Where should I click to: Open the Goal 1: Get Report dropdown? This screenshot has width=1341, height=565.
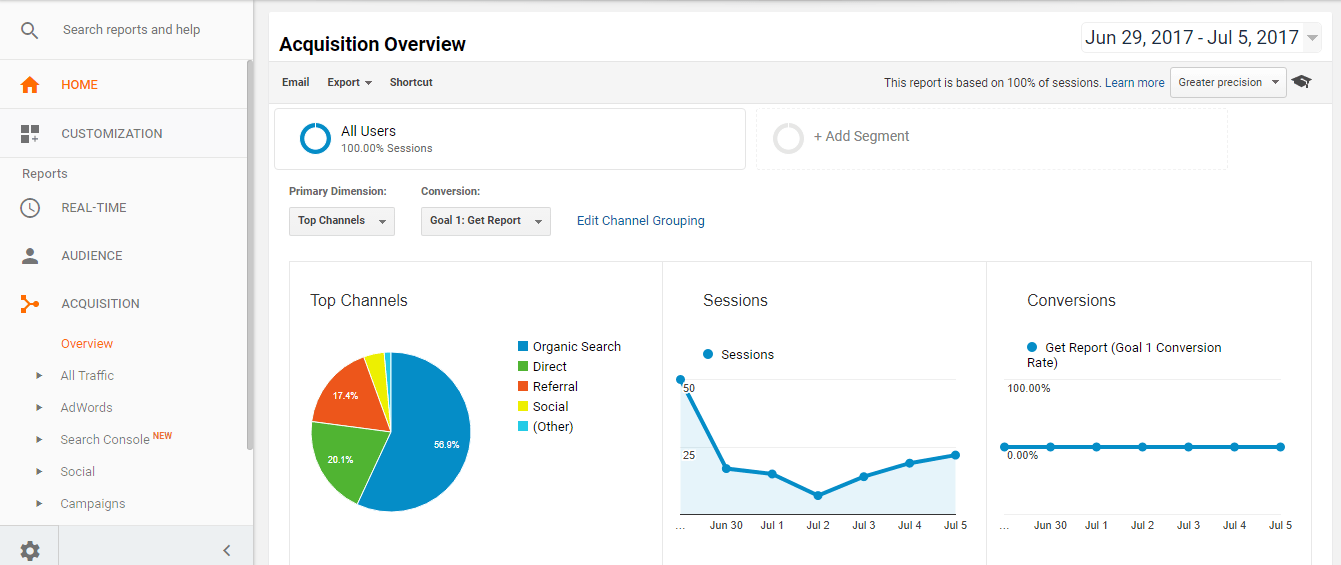[485, 221]
